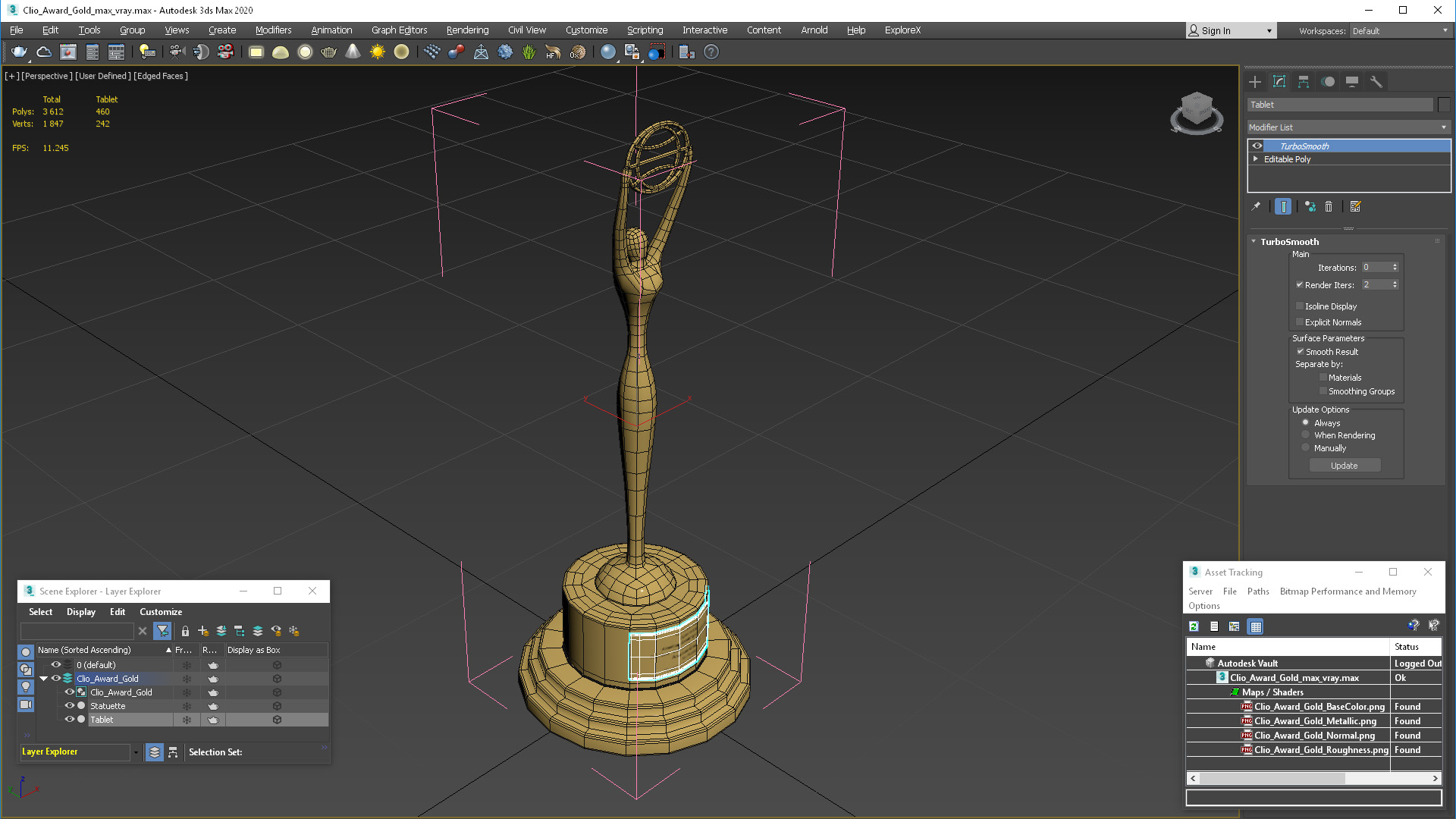
Task: Click the V-Ray Sun icon in toolbar
Action: (377, 52)
